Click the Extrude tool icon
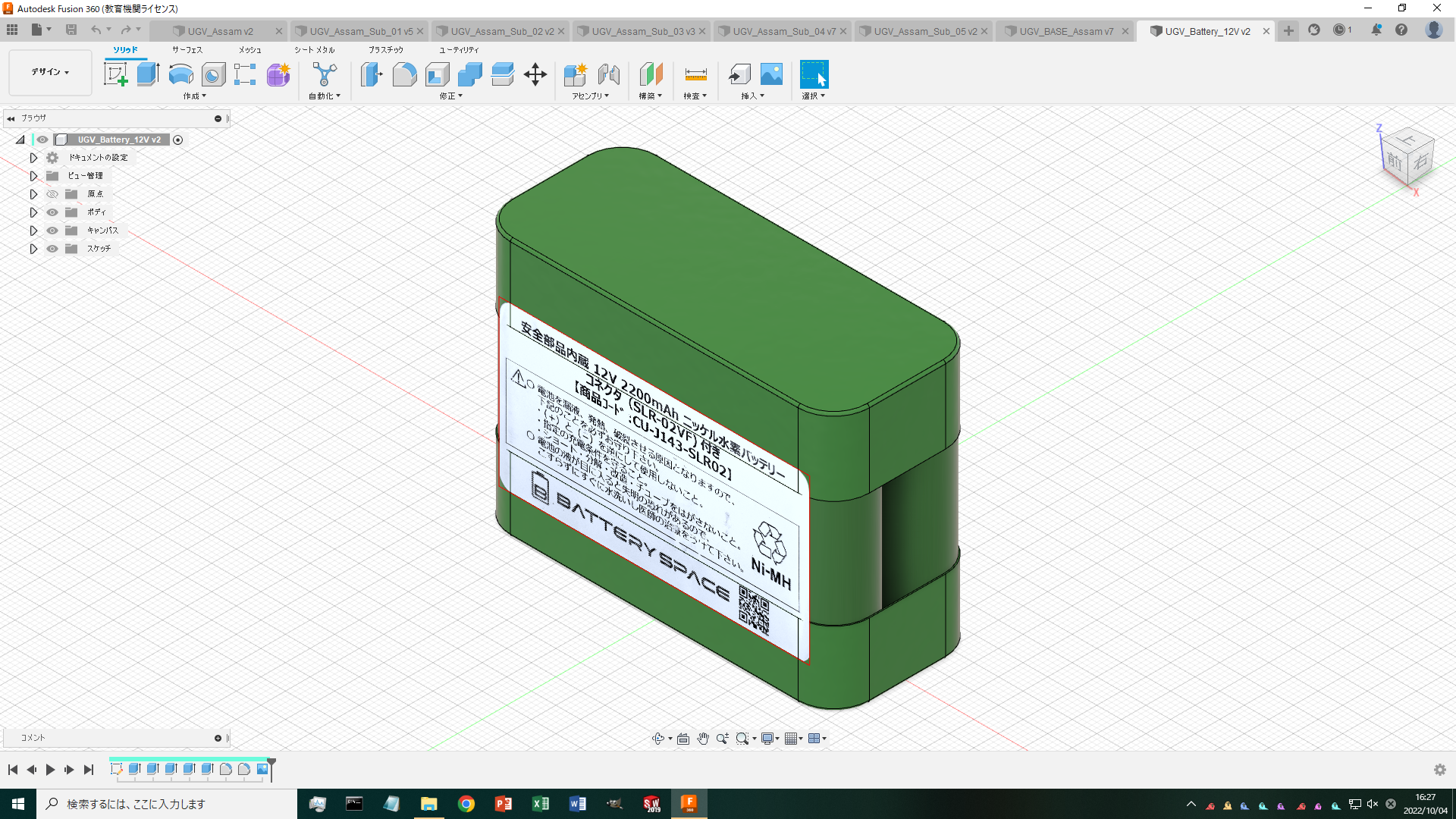1456x819 pixels. 148,74
